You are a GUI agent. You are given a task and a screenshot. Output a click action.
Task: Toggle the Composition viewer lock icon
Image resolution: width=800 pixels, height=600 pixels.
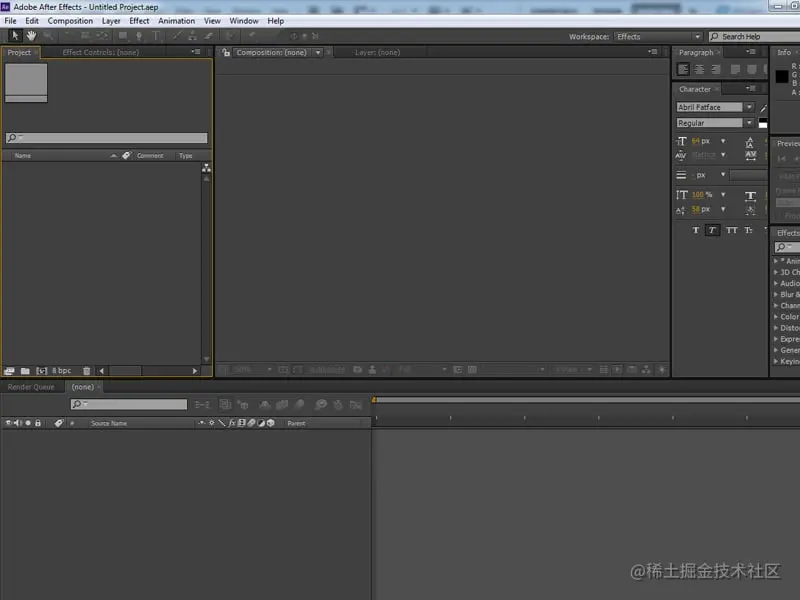(226, 52)
